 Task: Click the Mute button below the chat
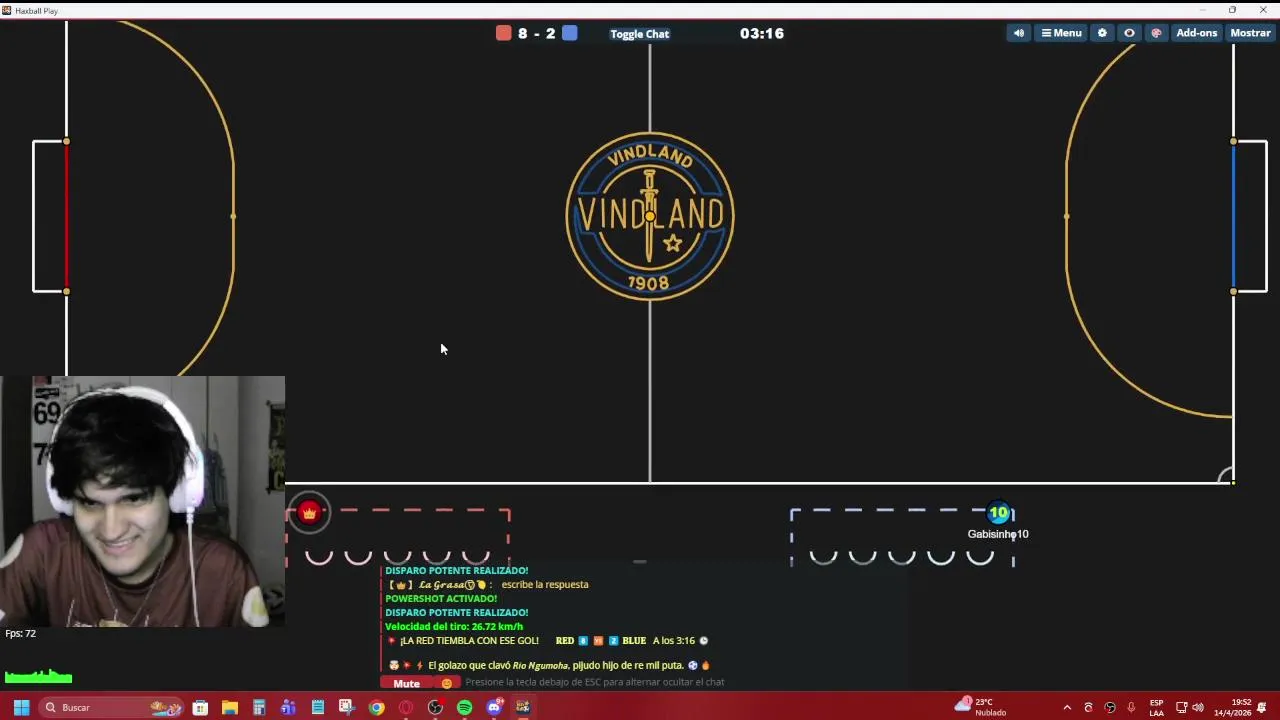coord(406,683)
